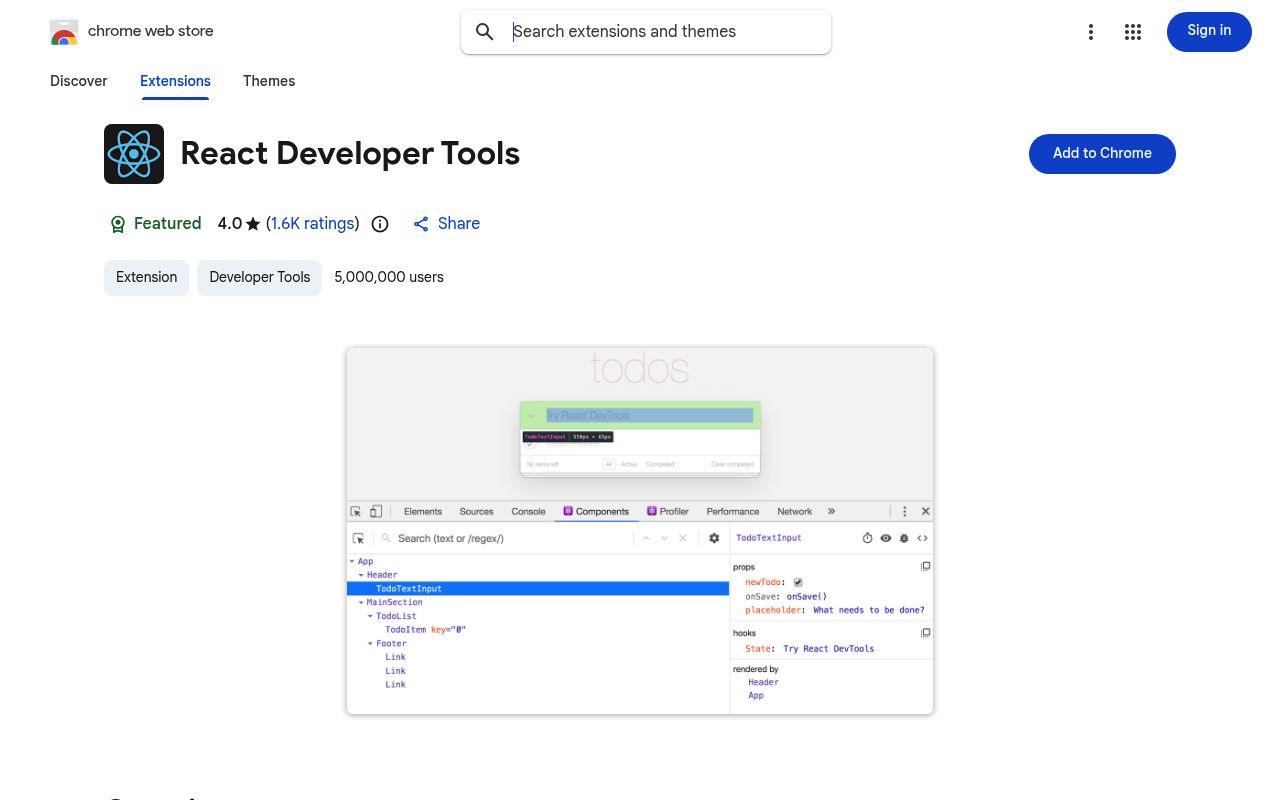1280x800 pixels.
Task: Click the search magnifying glass icon
Action: 485,32
